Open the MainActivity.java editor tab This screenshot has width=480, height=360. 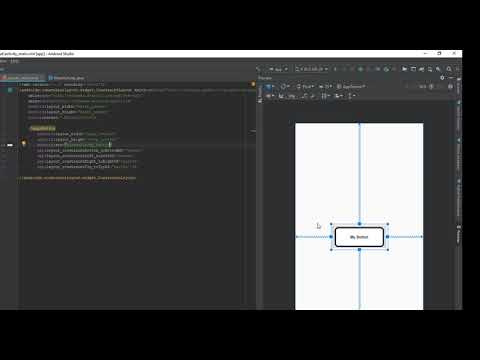coord(67,78)
